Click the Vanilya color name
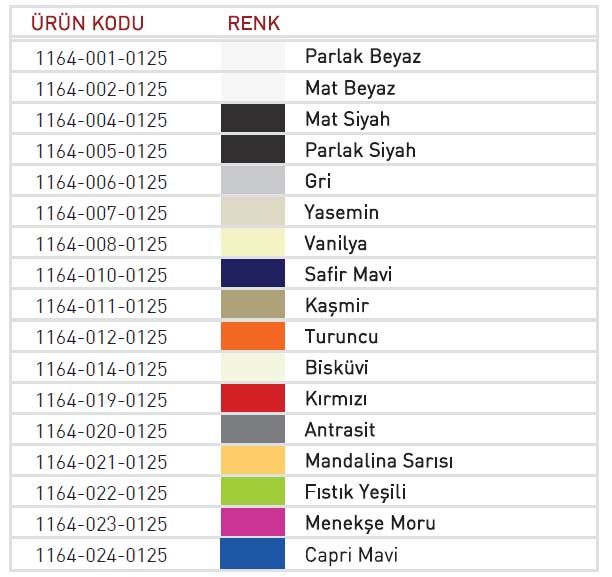 (336, 243)
